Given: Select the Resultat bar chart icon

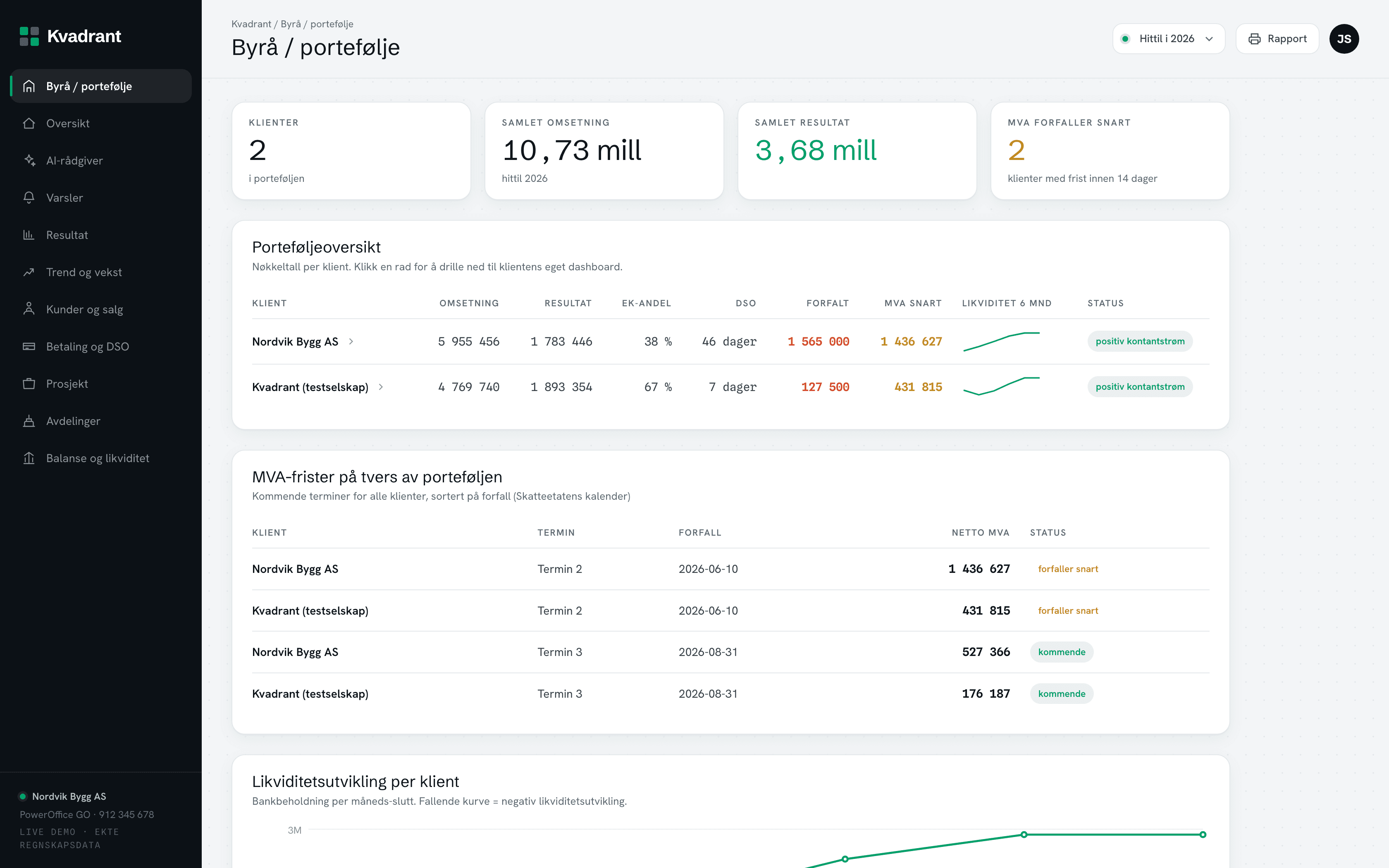Looking at the screenshot, I should click(29, 235).
